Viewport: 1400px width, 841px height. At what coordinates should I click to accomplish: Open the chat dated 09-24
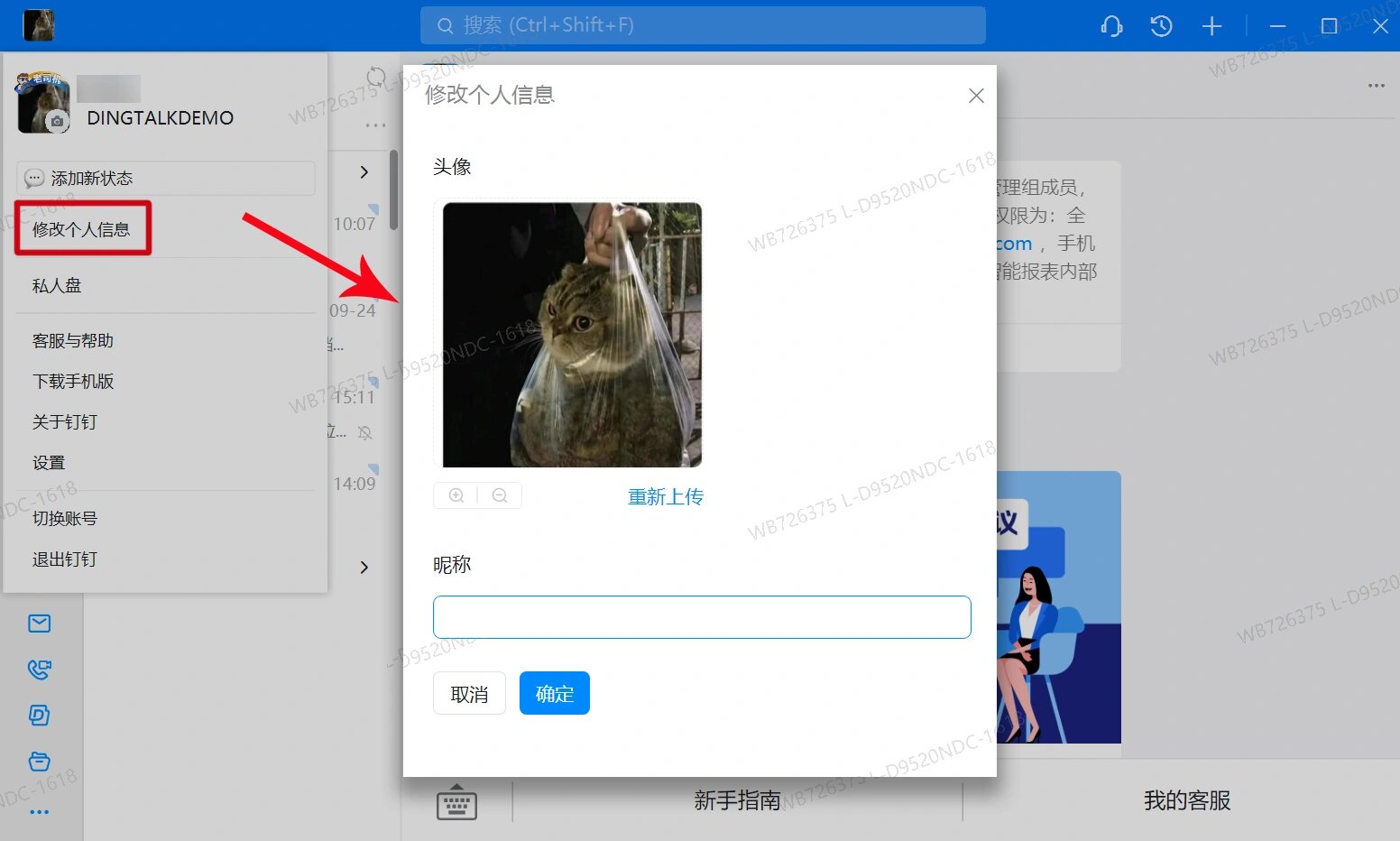coord(353,310)
